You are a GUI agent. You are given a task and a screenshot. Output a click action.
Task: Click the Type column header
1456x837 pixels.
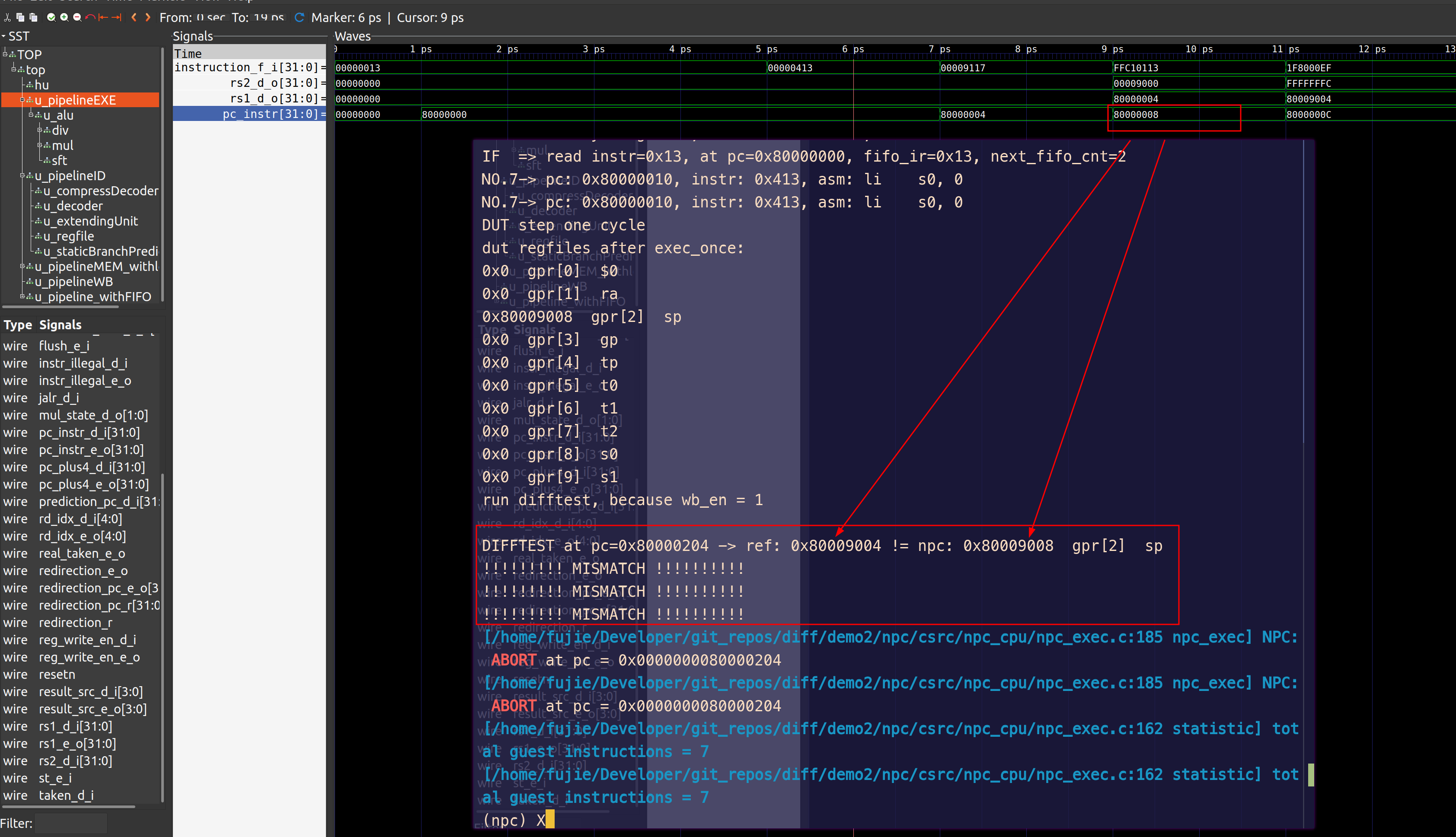pos(18,325)
